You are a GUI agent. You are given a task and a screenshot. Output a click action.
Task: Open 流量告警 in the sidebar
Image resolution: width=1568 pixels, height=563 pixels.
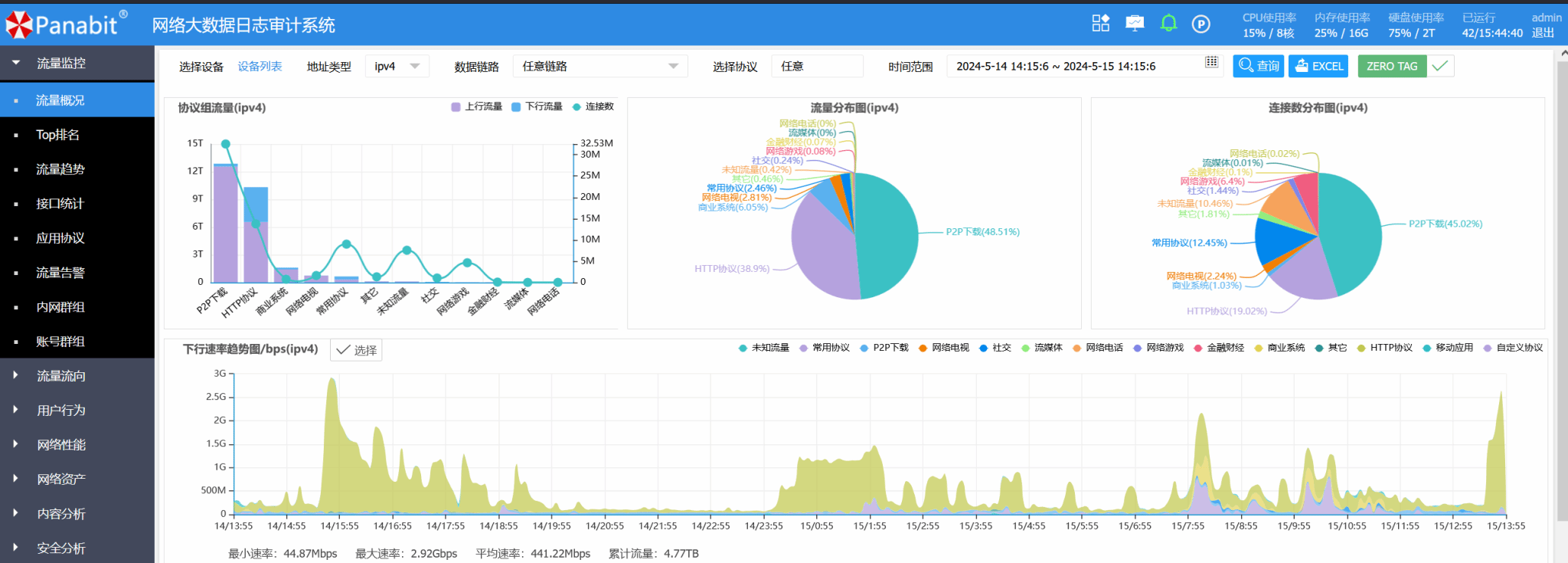60,273
